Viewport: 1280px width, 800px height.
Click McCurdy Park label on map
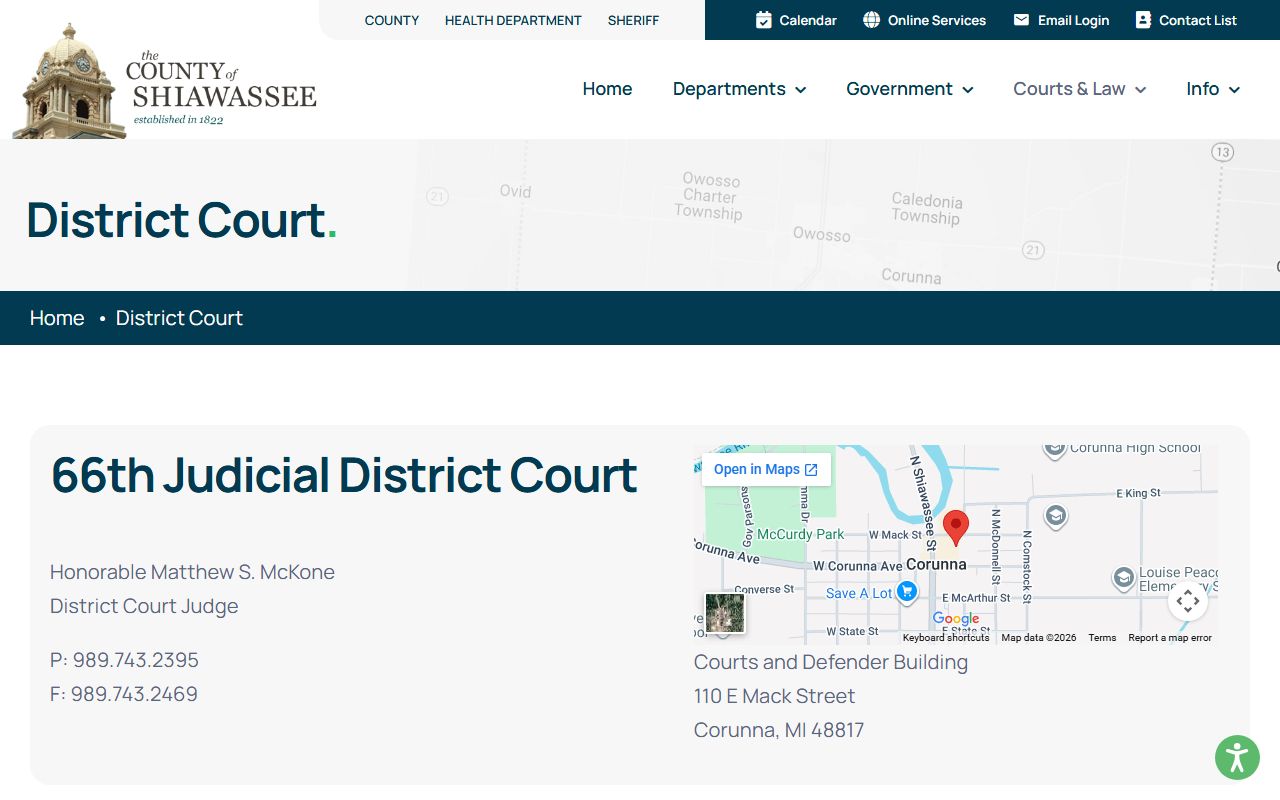click(x=801, y=534)
